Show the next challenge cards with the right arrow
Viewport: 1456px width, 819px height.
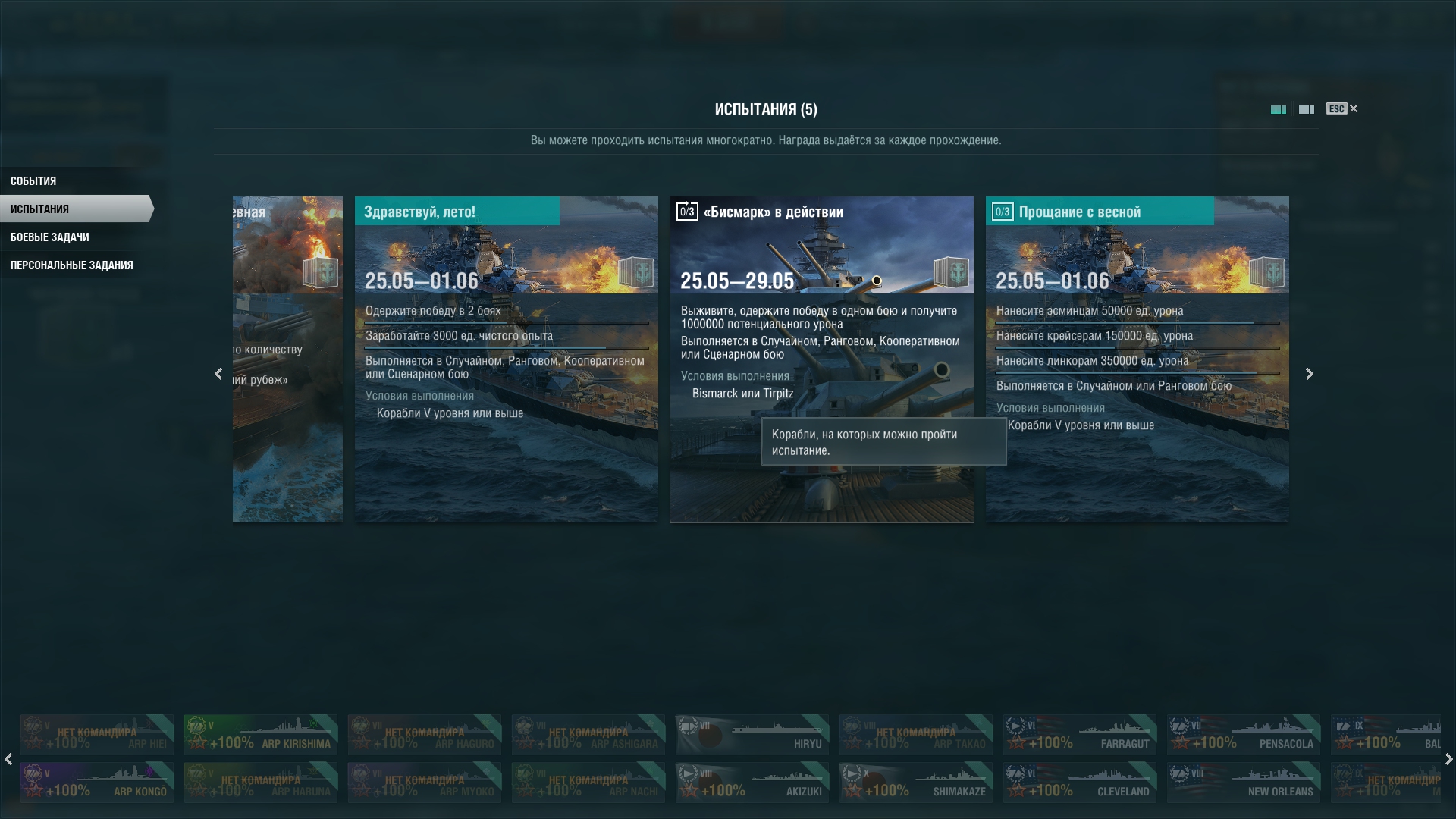coord(1309,374)
